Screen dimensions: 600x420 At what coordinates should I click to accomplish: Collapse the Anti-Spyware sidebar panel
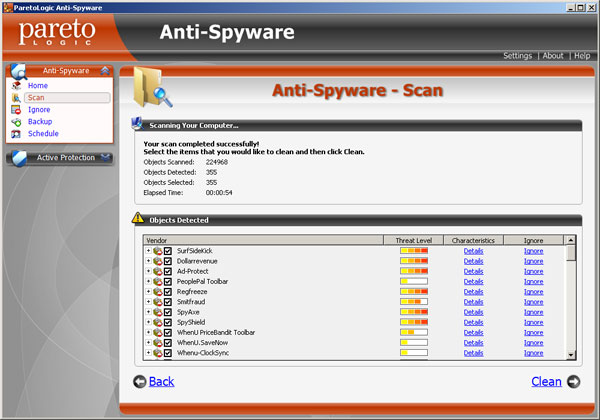[x=105, y=71]
